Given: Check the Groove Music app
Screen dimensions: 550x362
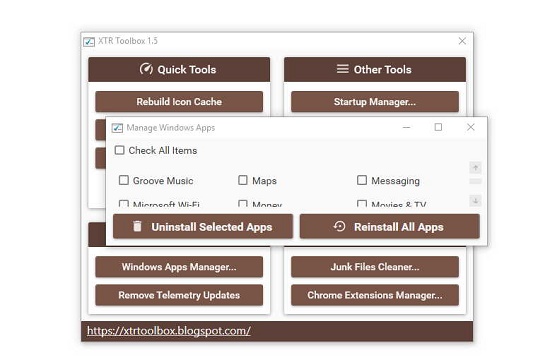Looking at the screenshot, I should (x=123, y=180).
